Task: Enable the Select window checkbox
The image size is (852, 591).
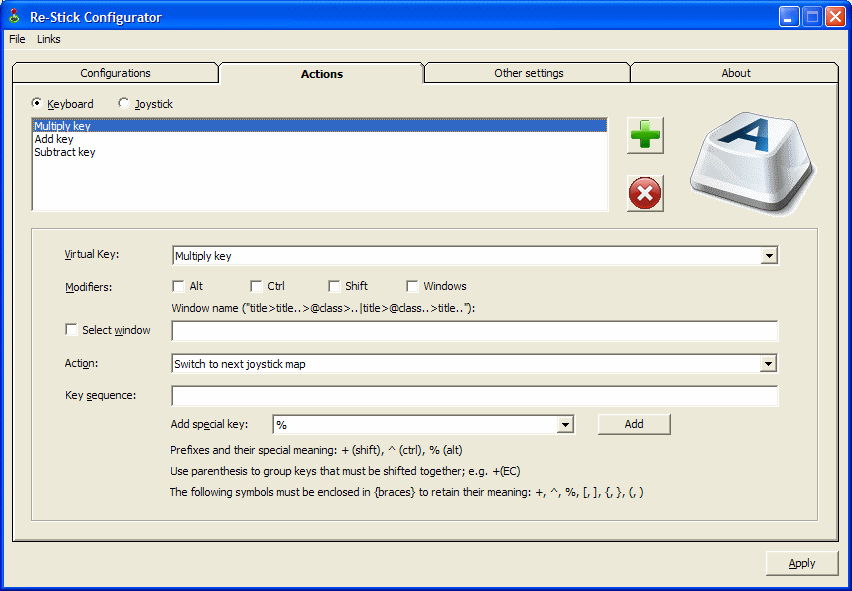Action: pyautogui.click(x=71, y=330)
